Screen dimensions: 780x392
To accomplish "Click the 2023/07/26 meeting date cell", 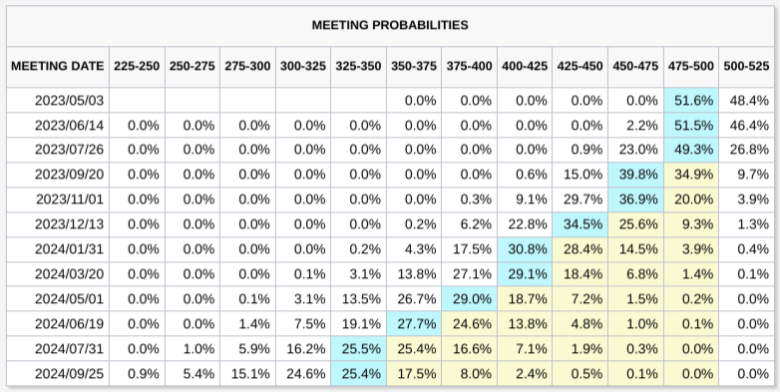I will [58, 150].
